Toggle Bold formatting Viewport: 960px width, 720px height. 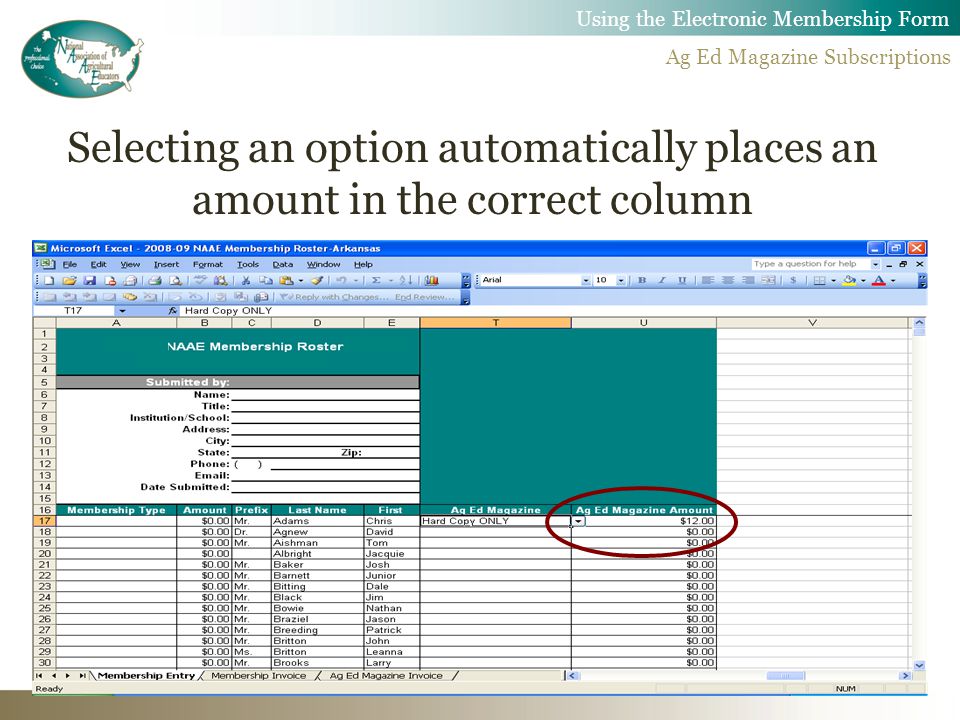tap(642, 280)
